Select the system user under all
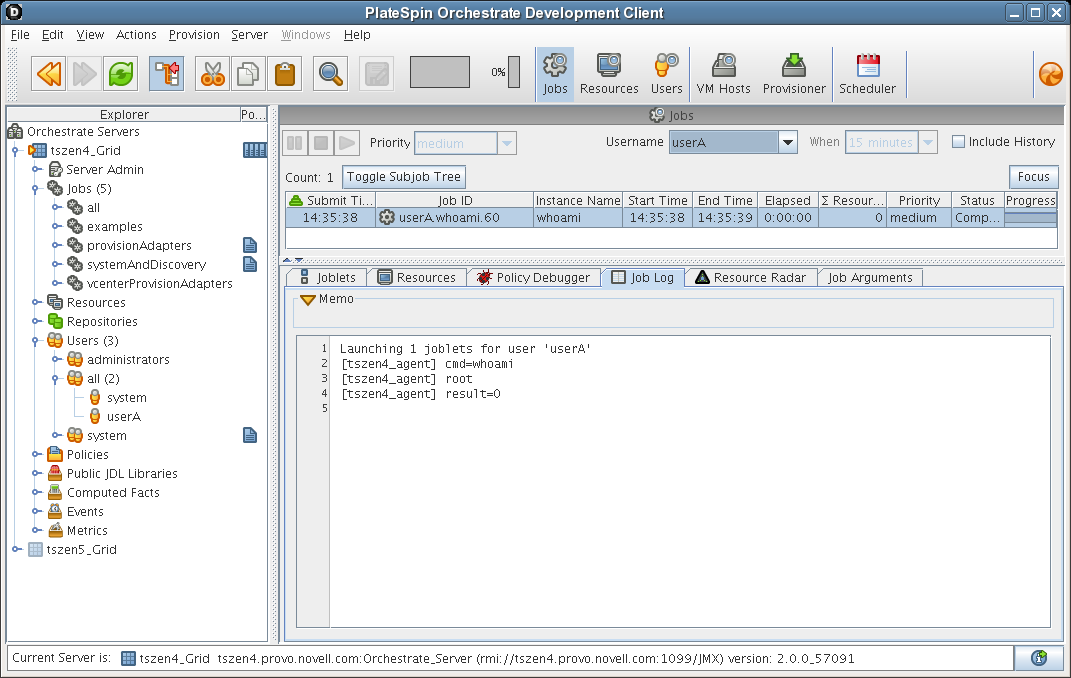The image size is (1071, 678). 126,398
